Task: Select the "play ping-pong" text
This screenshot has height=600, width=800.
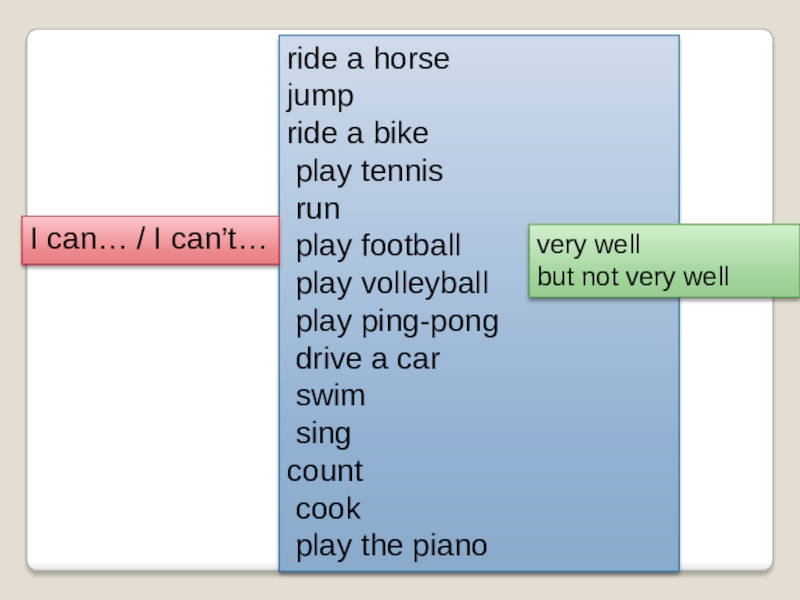Action: [x=396, y=322]
